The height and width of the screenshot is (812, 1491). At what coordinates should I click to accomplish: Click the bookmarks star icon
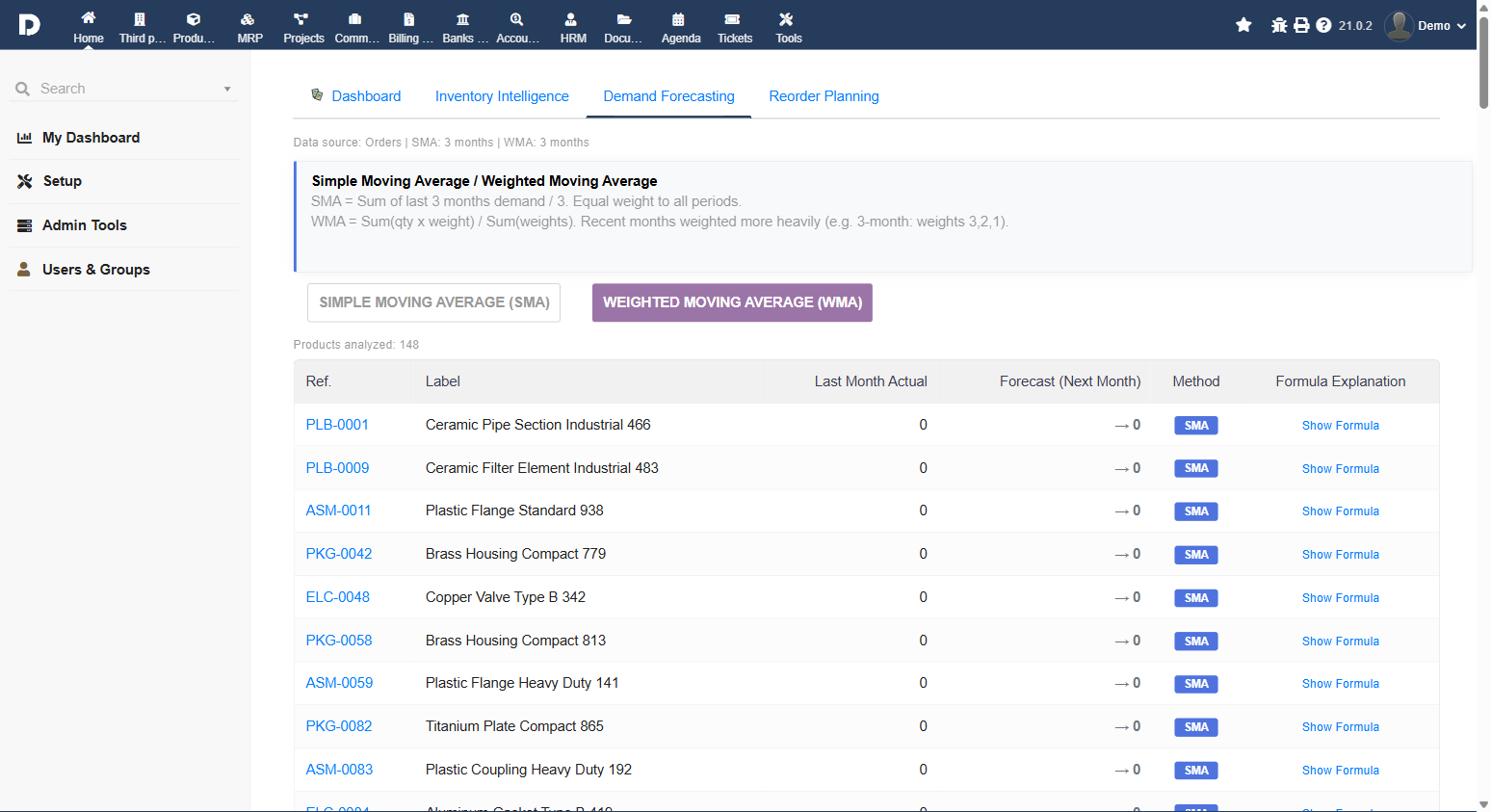pyautogui.click(x=1243, y=25)
